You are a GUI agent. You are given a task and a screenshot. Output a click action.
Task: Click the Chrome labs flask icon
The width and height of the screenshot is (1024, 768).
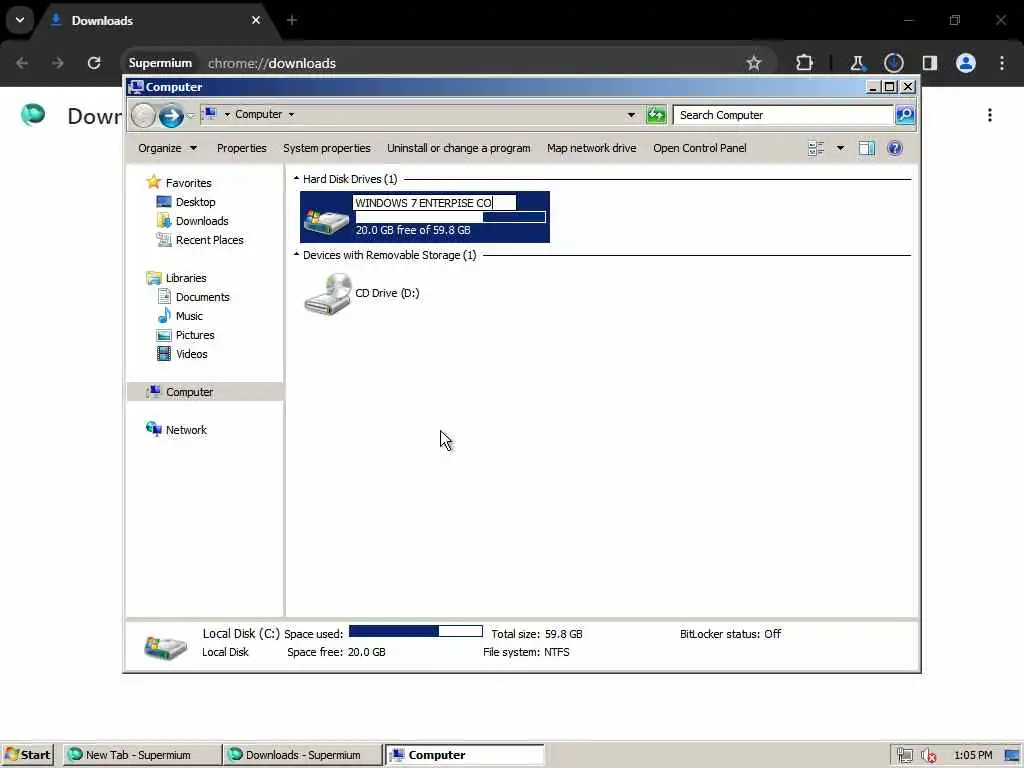click(857, 63)
